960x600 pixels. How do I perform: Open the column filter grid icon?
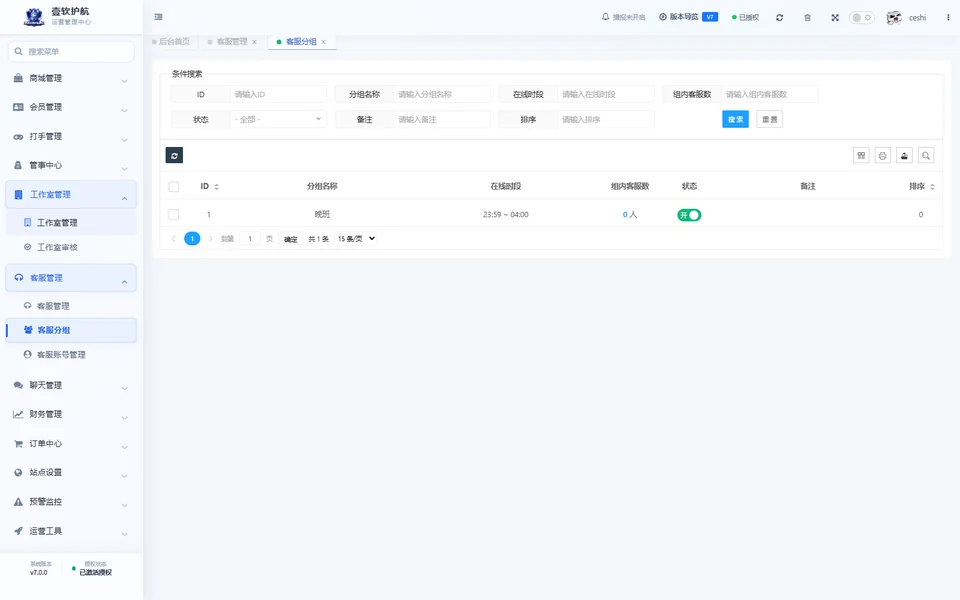[861, 156]
